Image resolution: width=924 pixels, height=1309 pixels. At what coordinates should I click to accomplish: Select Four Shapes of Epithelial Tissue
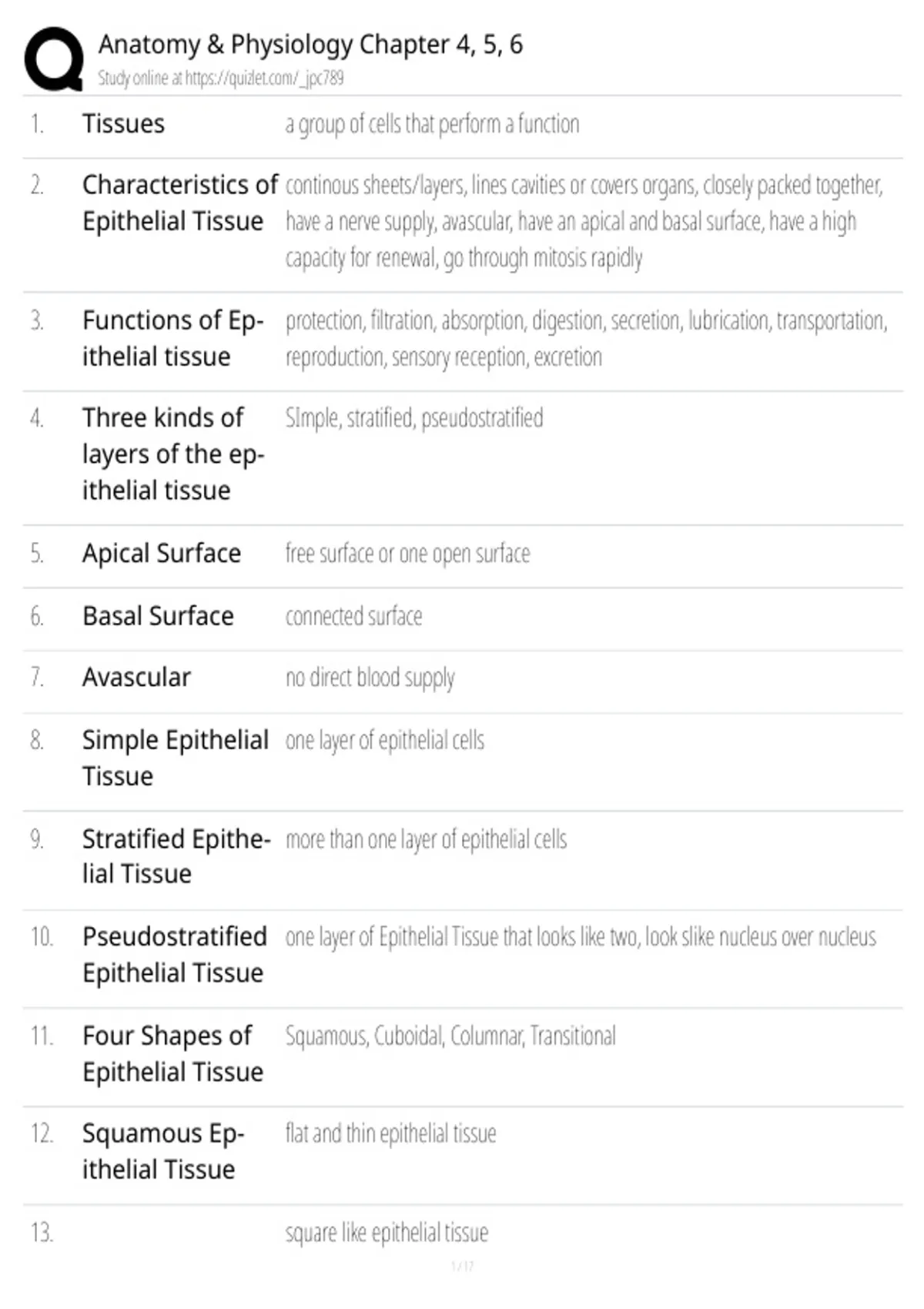click(x=173, y=1054)
